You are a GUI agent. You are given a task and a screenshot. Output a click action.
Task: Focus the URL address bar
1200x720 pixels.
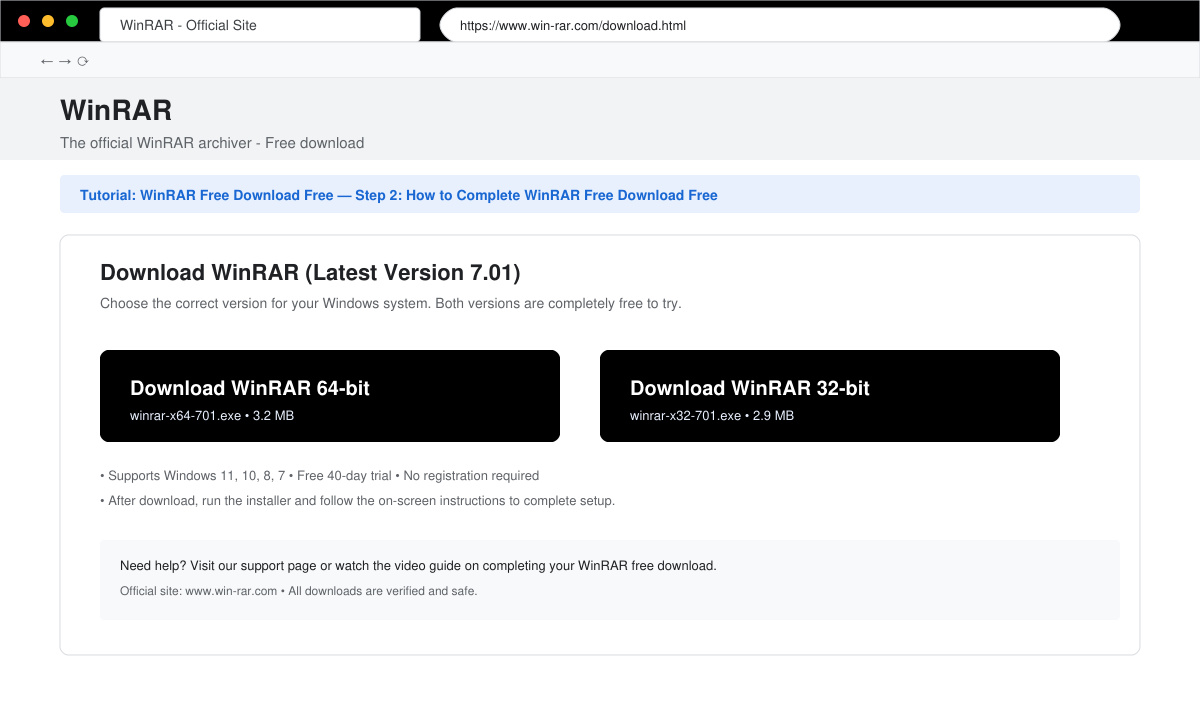[x=780, y=25]
